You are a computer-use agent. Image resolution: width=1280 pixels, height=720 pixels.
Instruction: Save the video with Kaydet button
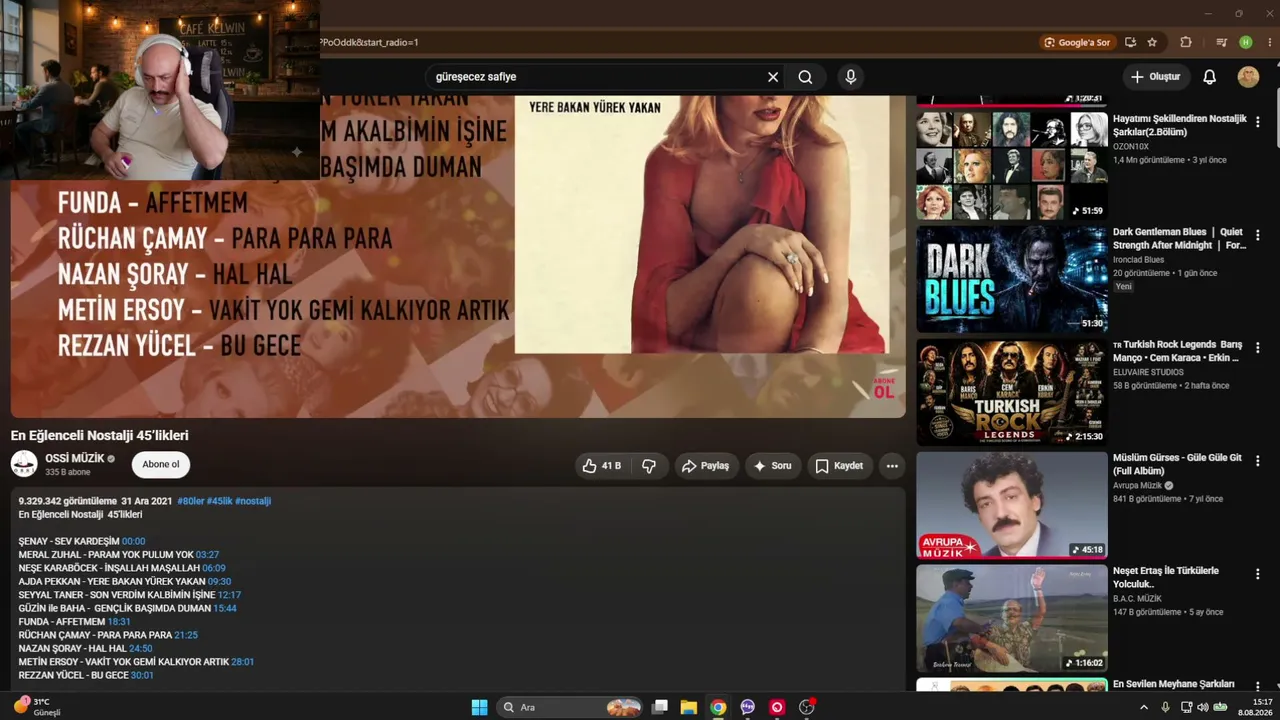(839, 466)
